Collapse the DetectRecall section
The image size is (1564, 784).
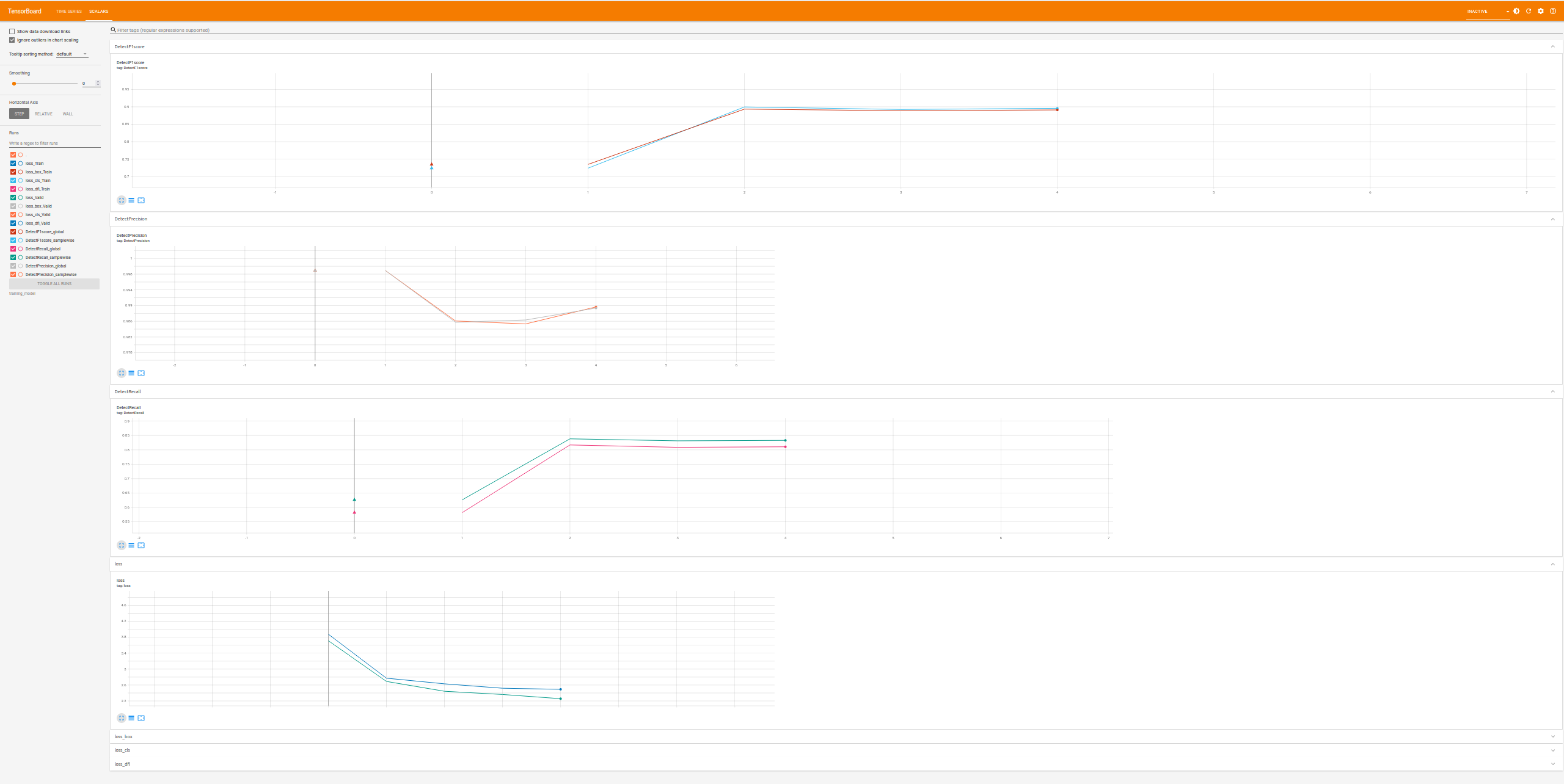1552,391
